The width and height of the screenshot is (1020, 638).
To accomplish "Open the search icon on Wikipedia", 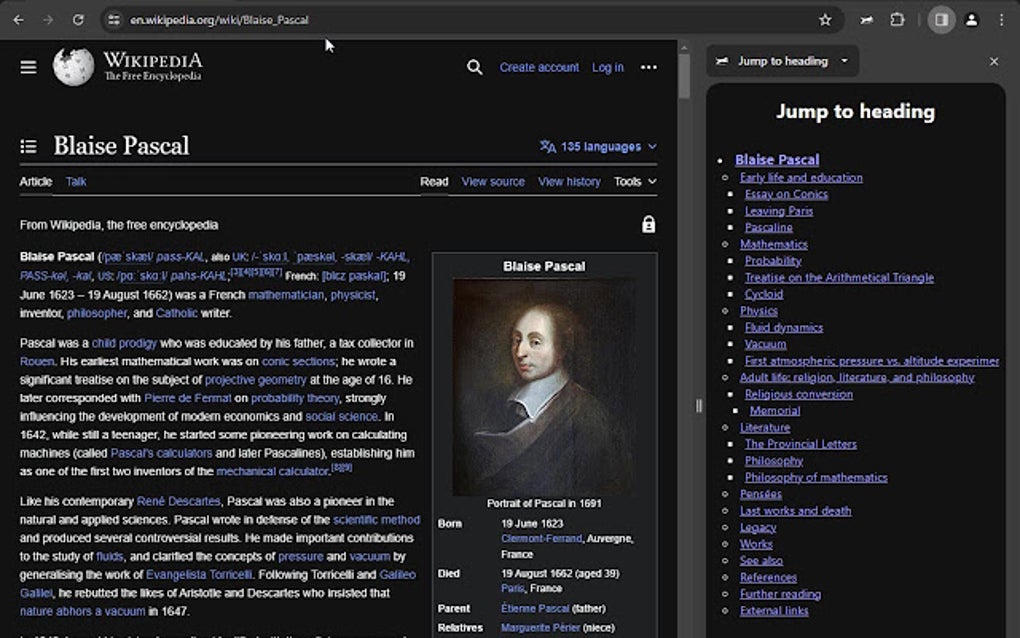I will (x=474, y=67).
